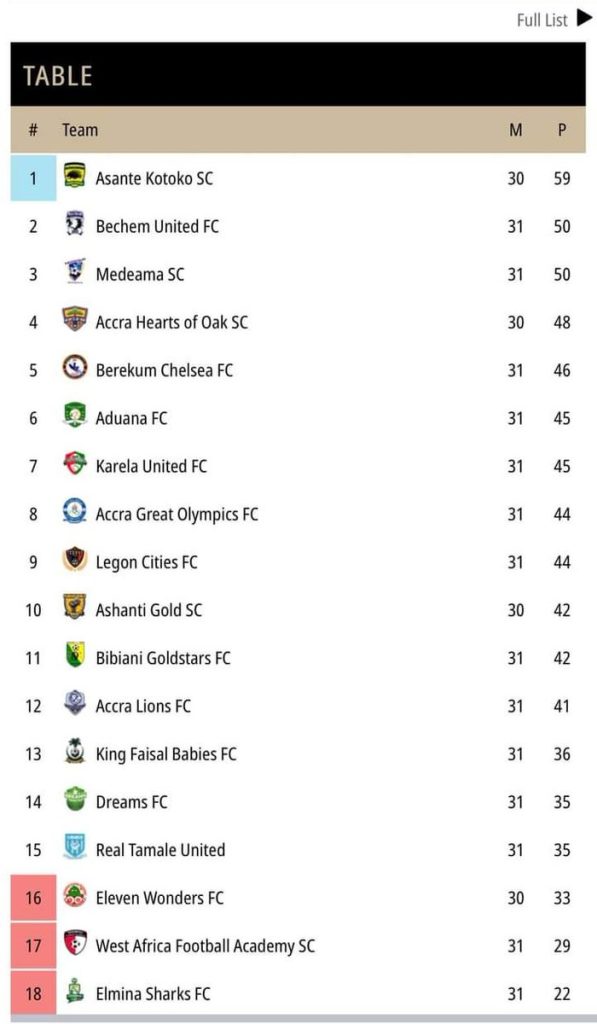
Task: Select the Legon Cities FC row
Action: coord(298,562)
